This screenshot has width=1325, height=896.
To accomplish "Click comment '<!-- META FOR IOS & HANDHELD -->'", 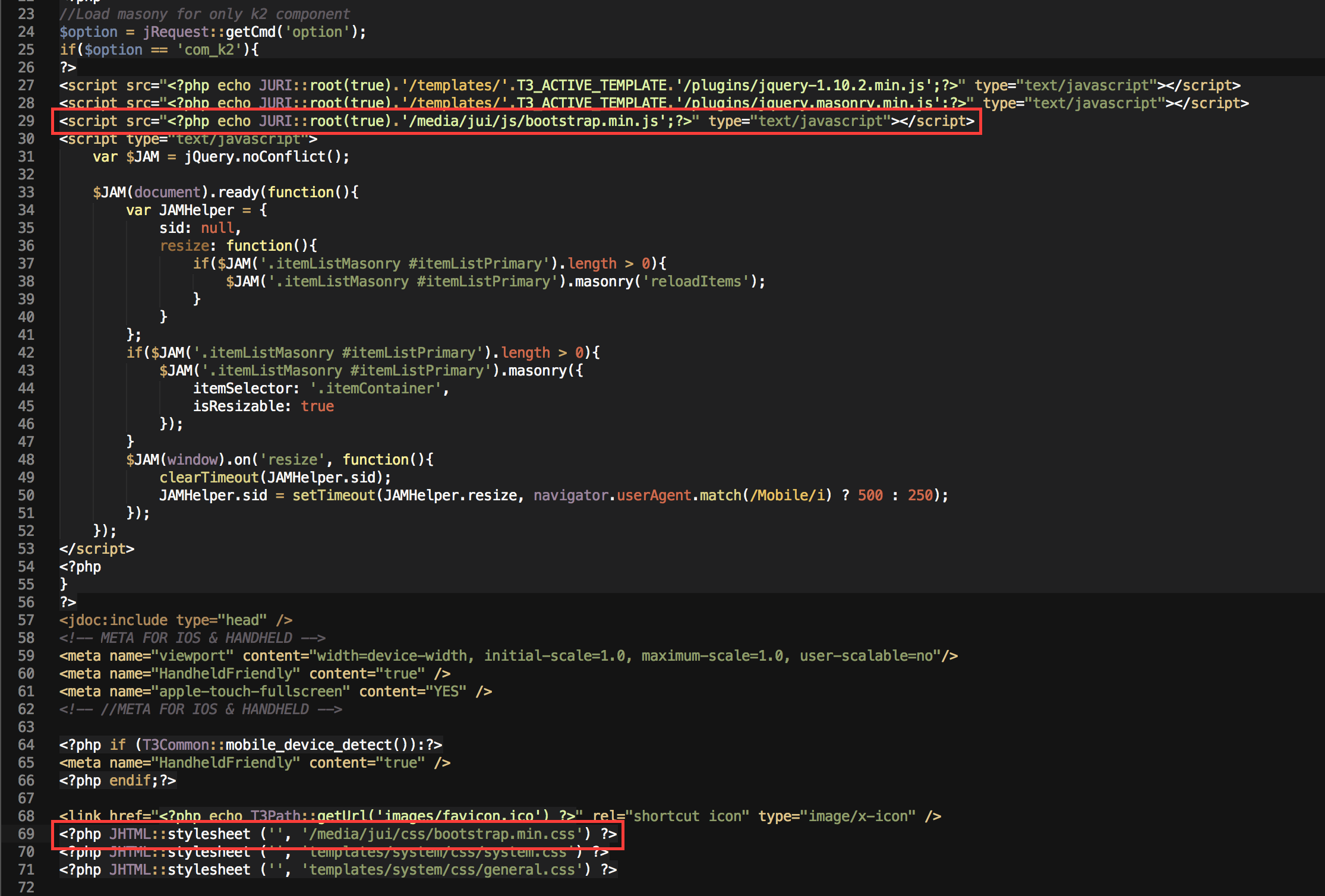I will tap(193, 638).
